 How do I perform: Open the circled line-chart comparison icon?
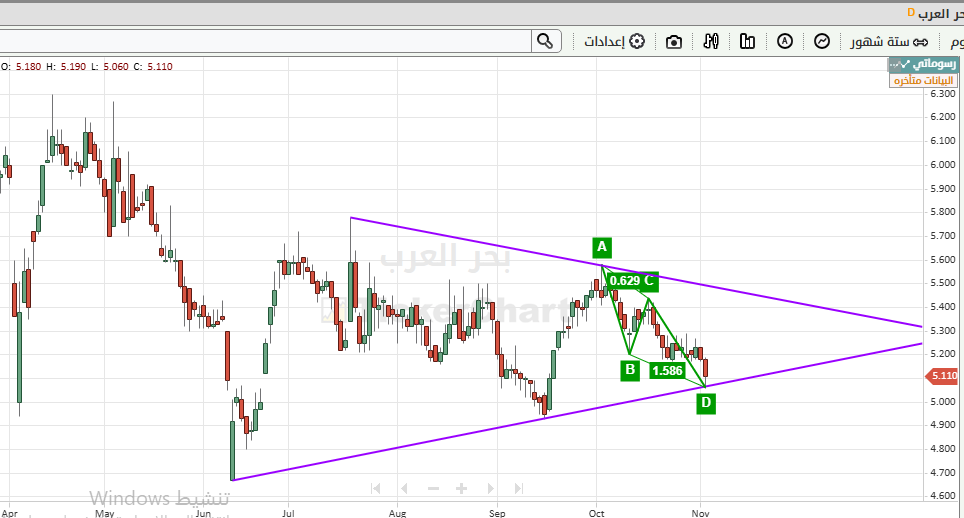(x=822, y=41)
